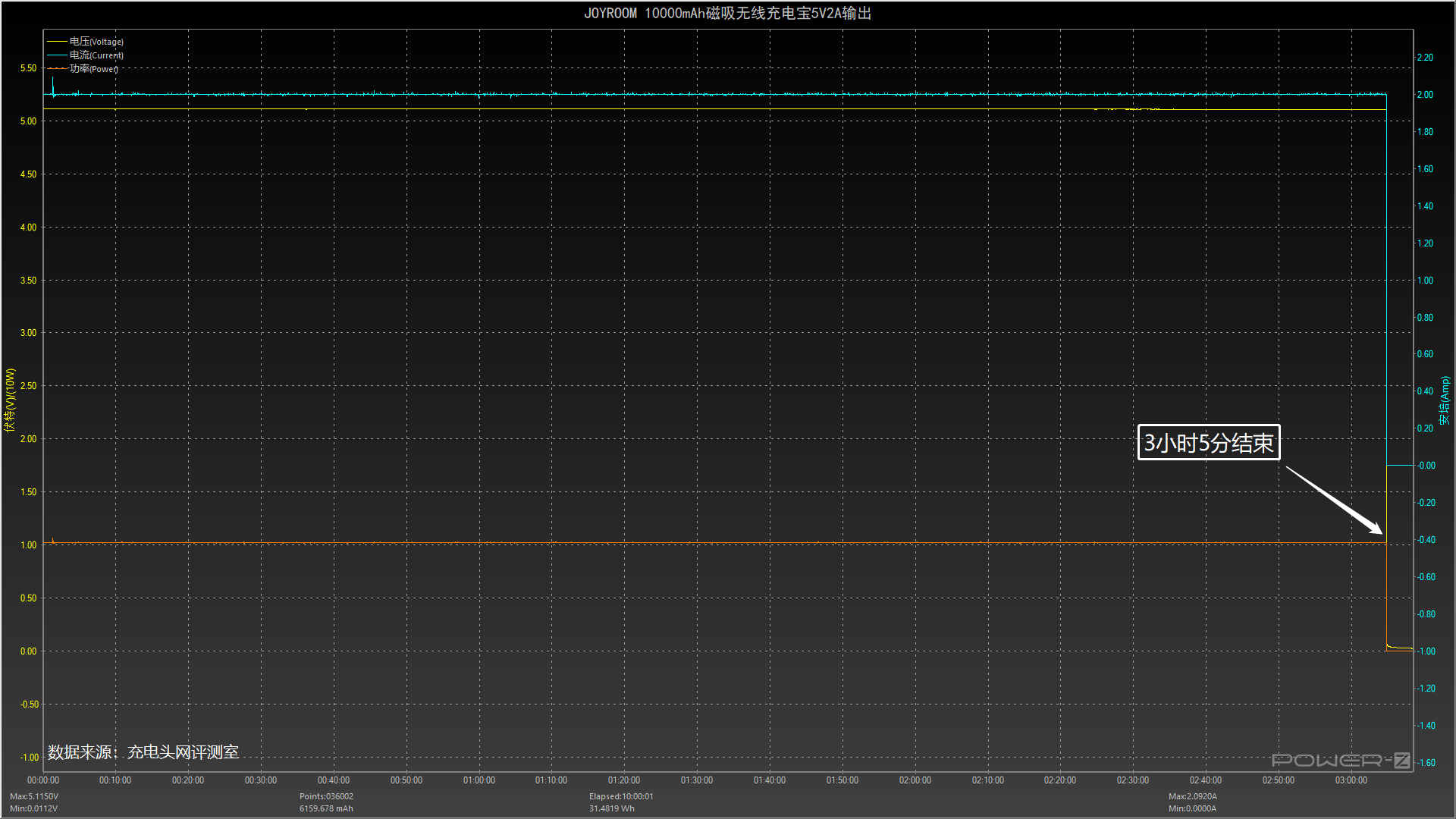Click the yellow Voltage legend line swatch
The width and height of the screenshot is (1456, 819).
coord(57,42)
